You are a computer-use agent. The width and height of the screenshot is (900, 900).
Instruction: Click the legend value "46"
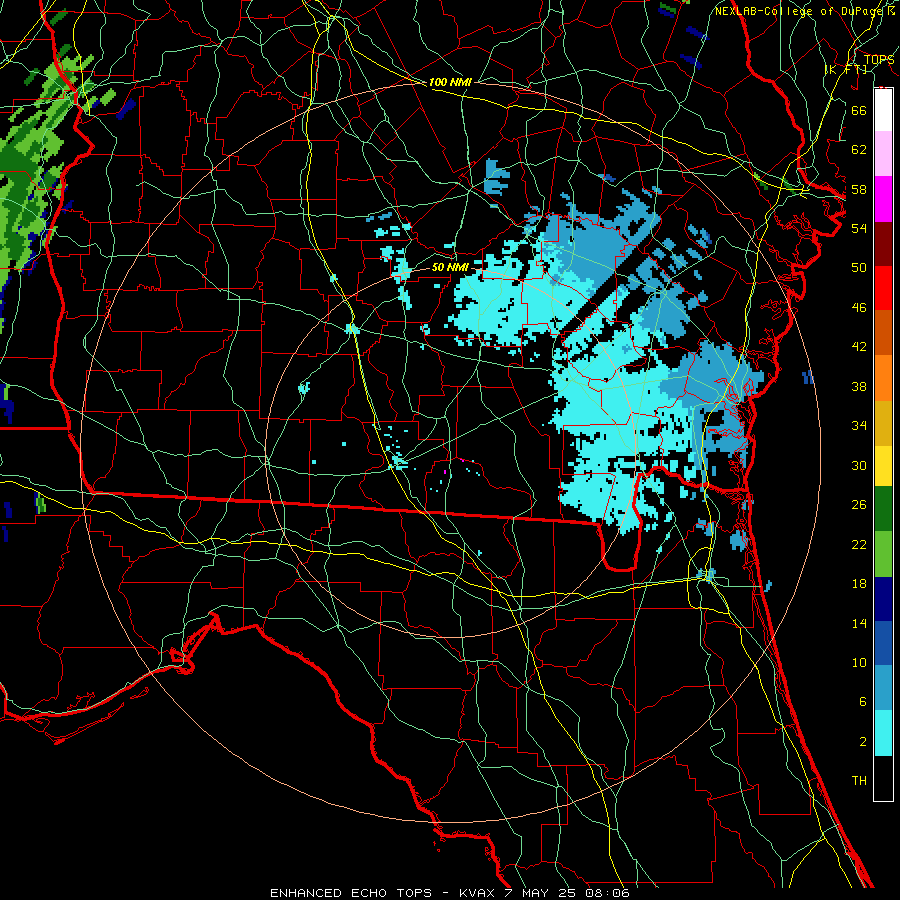[859, 308]
